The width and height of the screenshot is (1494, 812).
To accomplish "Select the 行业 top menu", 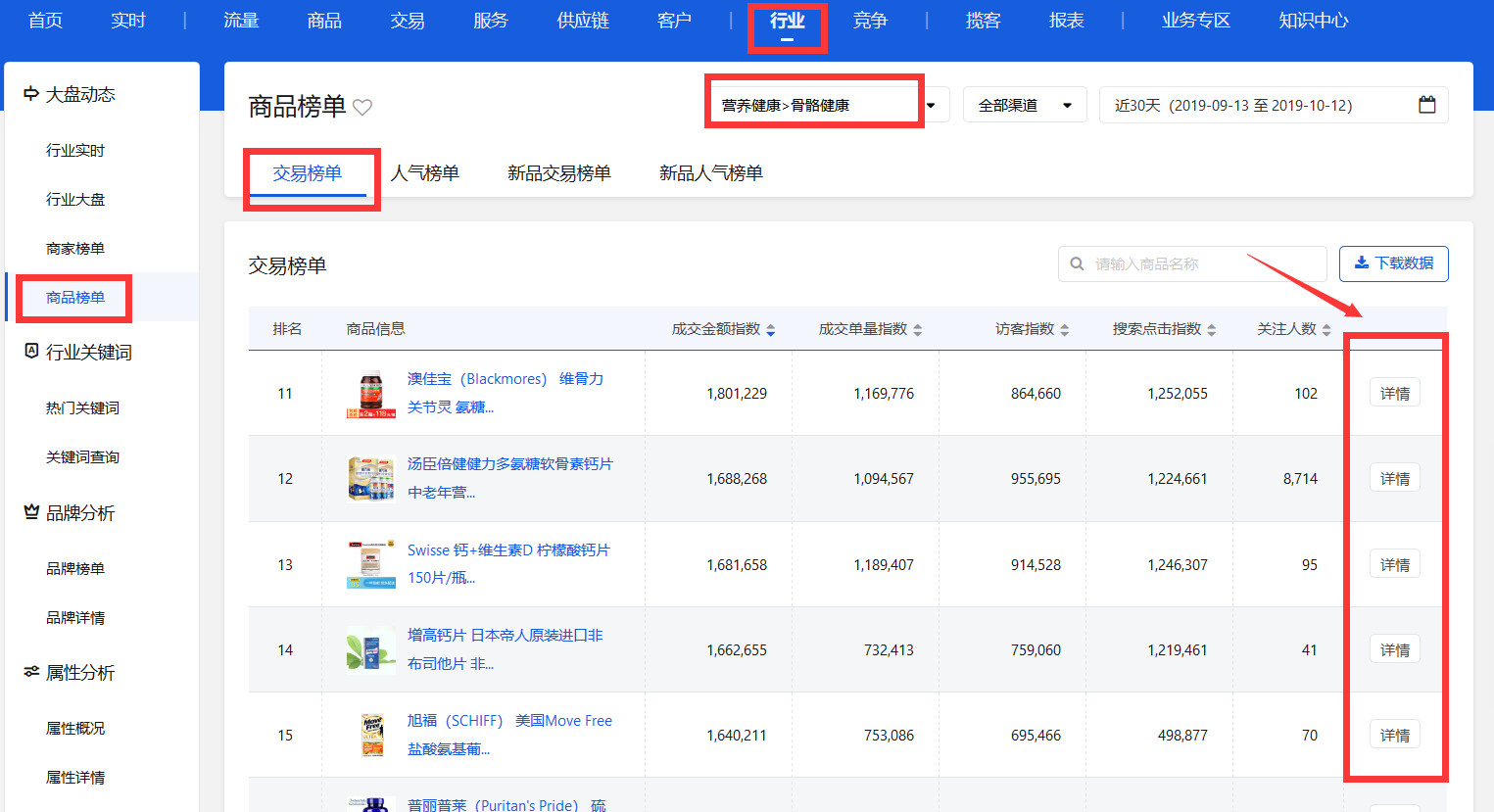I will tap(787, 21).
